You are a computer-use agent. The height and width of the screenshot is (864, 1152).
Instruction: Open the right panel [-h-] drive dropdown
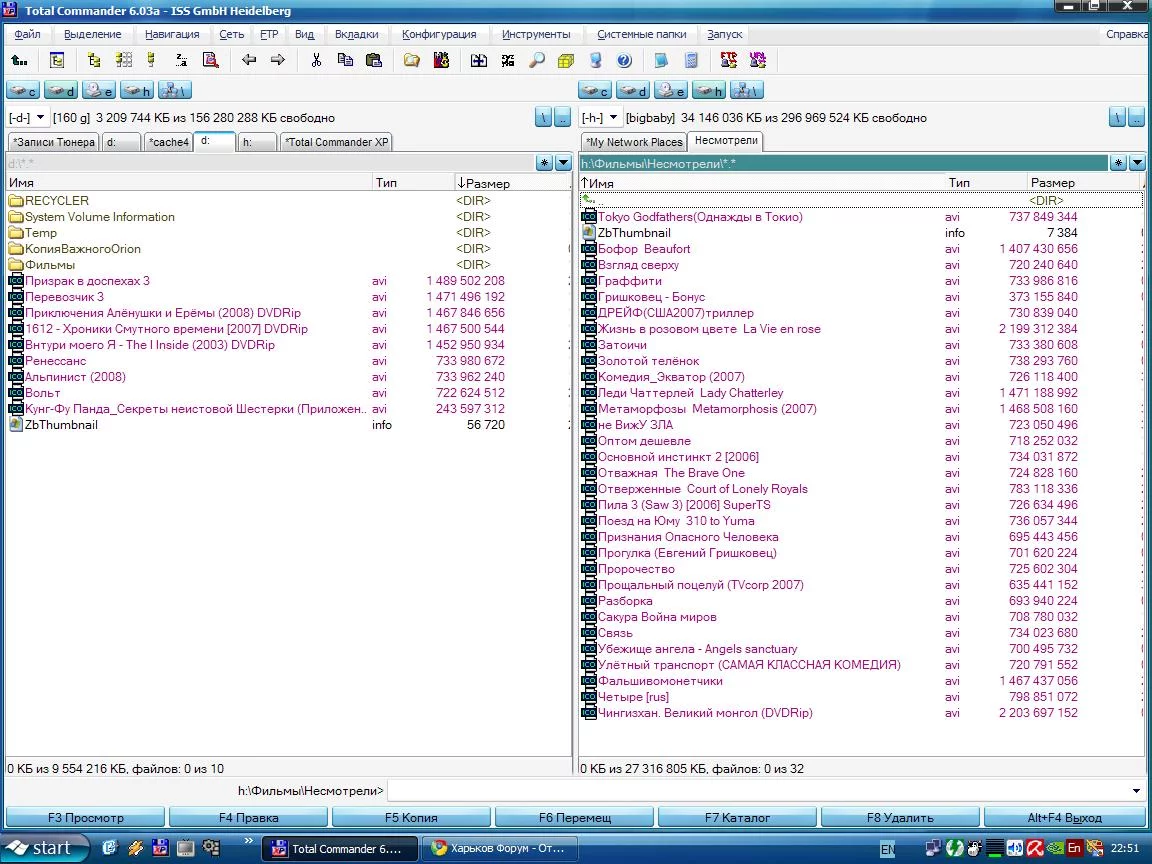click(614, 118)
